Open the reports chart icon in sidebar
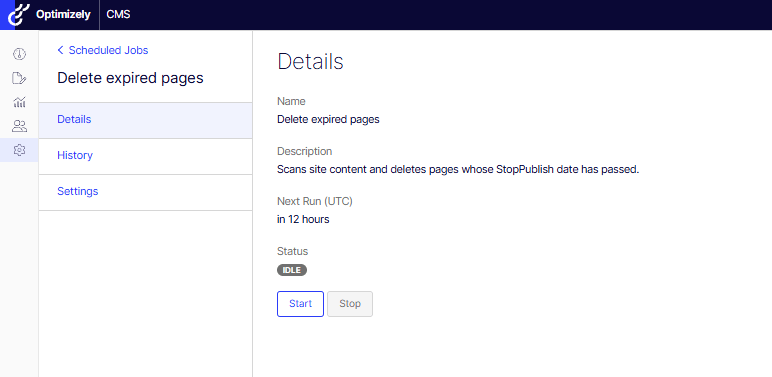 (19, 102)
